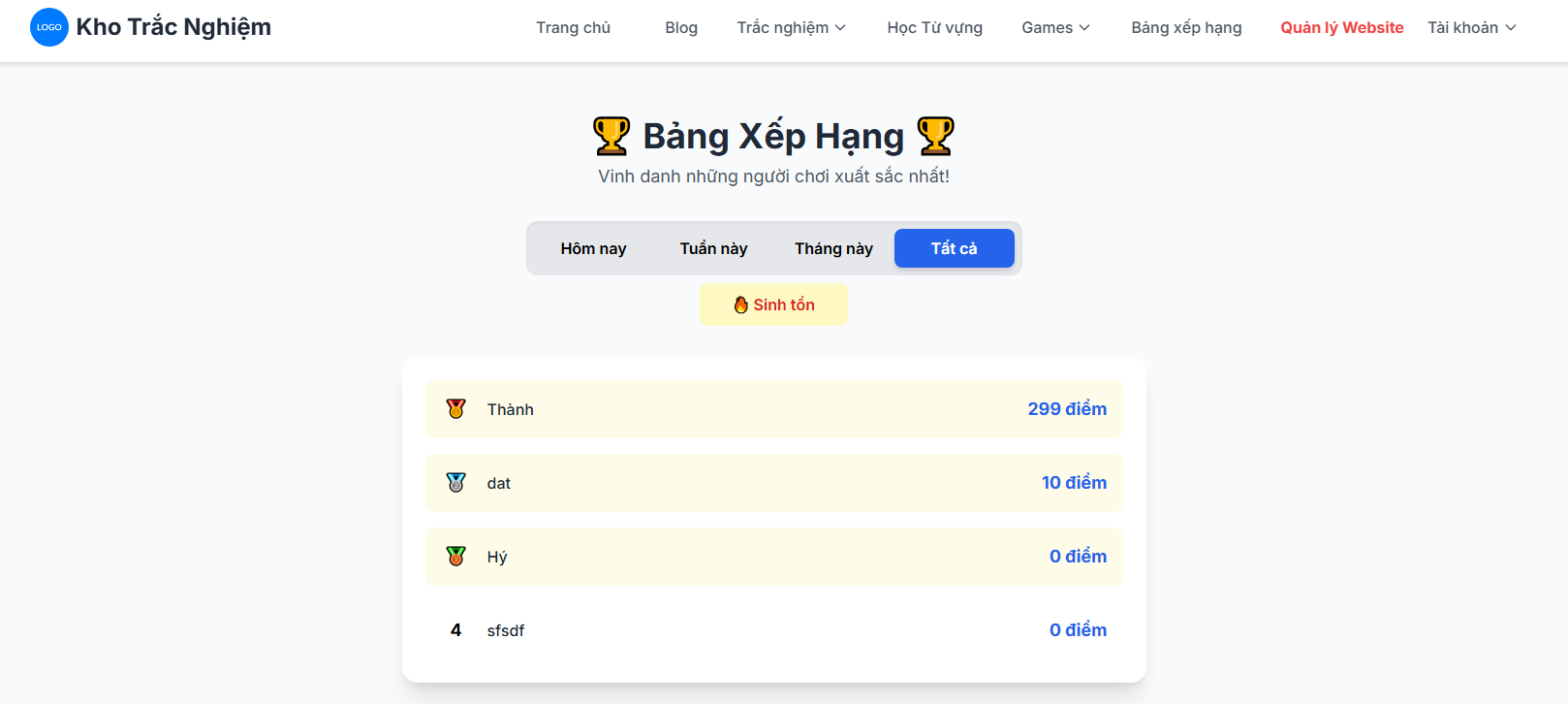Select the Hôm nay time filter
The width and height of the screenshot is (1568, 704).
pos(593,248)
